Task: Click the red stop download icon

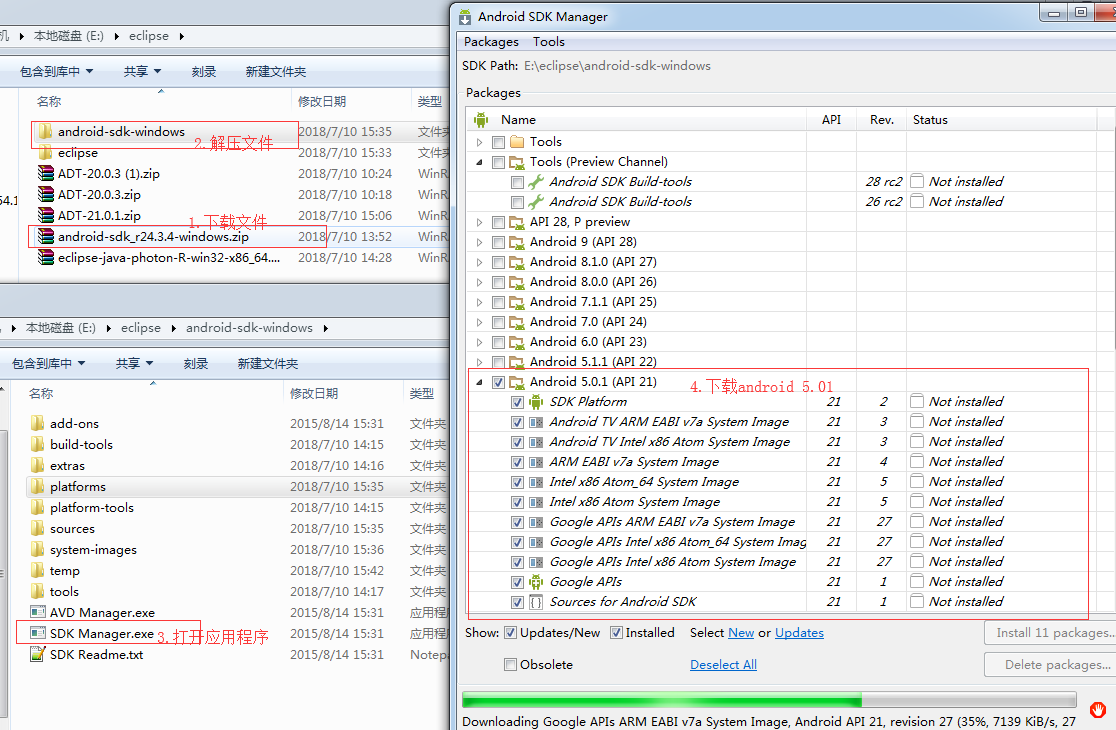Action: pyautogui.click(x=1097, y=709)
